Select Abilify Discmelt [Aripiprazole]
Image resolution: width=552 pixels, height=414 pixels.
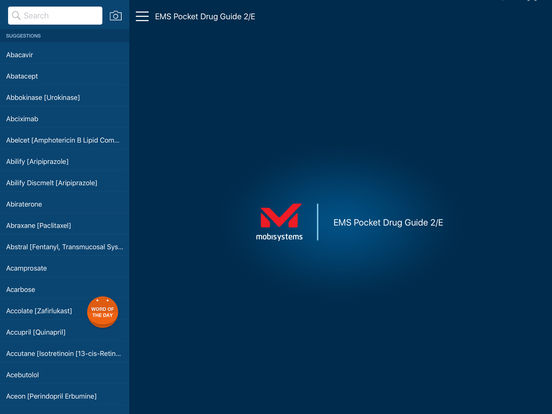[x=64, y=183]
